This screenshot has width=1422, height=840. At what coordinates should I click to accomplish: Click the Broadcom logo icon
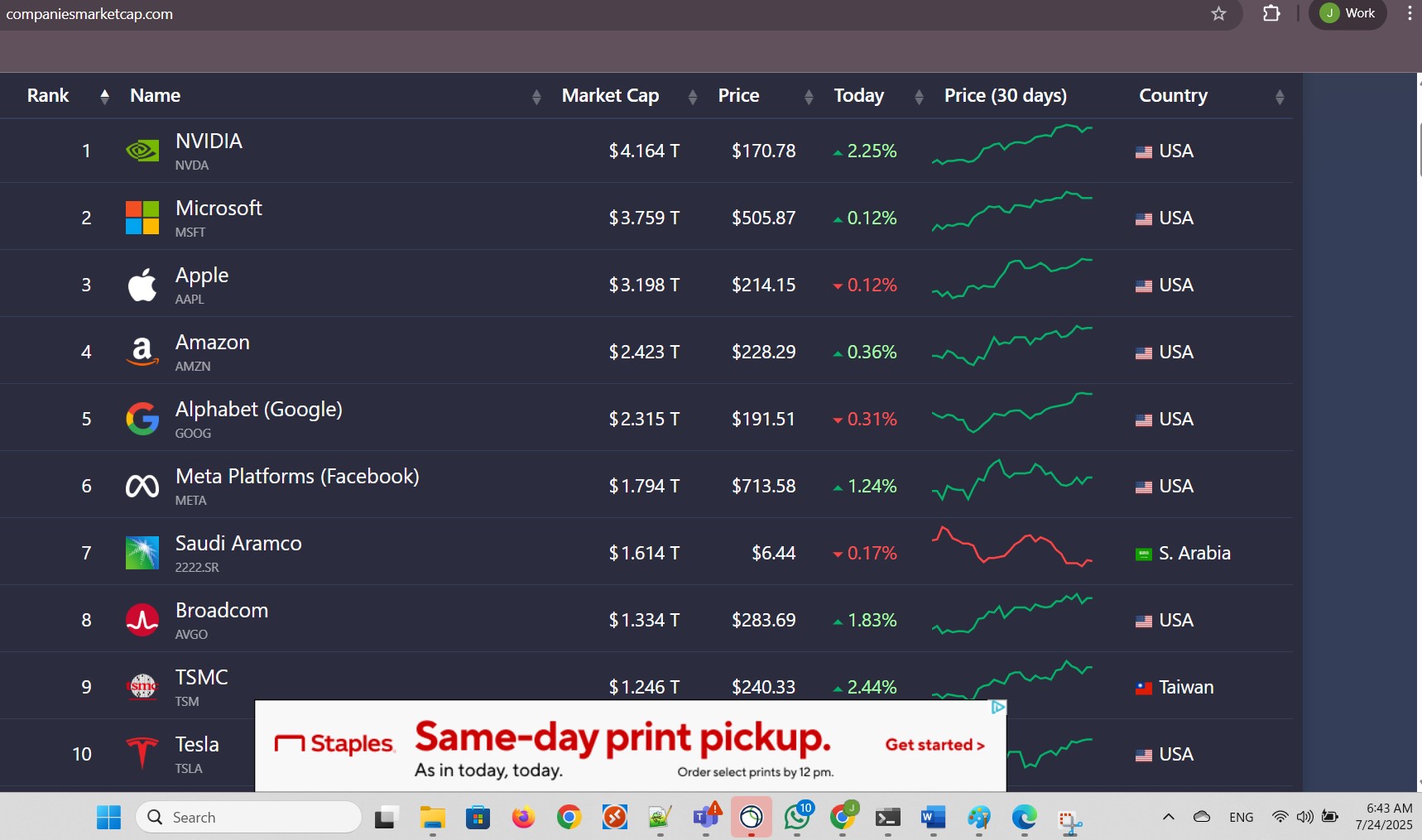pyautogui.click(x=142, y=620)
